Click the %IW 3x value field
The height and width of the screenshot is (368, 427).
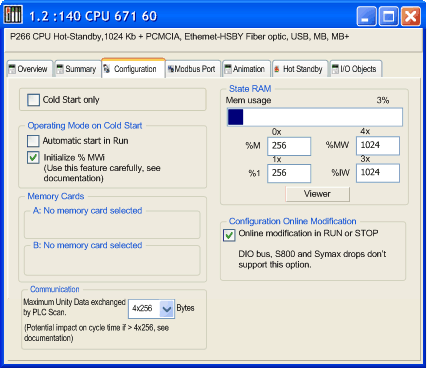tap(378, 173)
